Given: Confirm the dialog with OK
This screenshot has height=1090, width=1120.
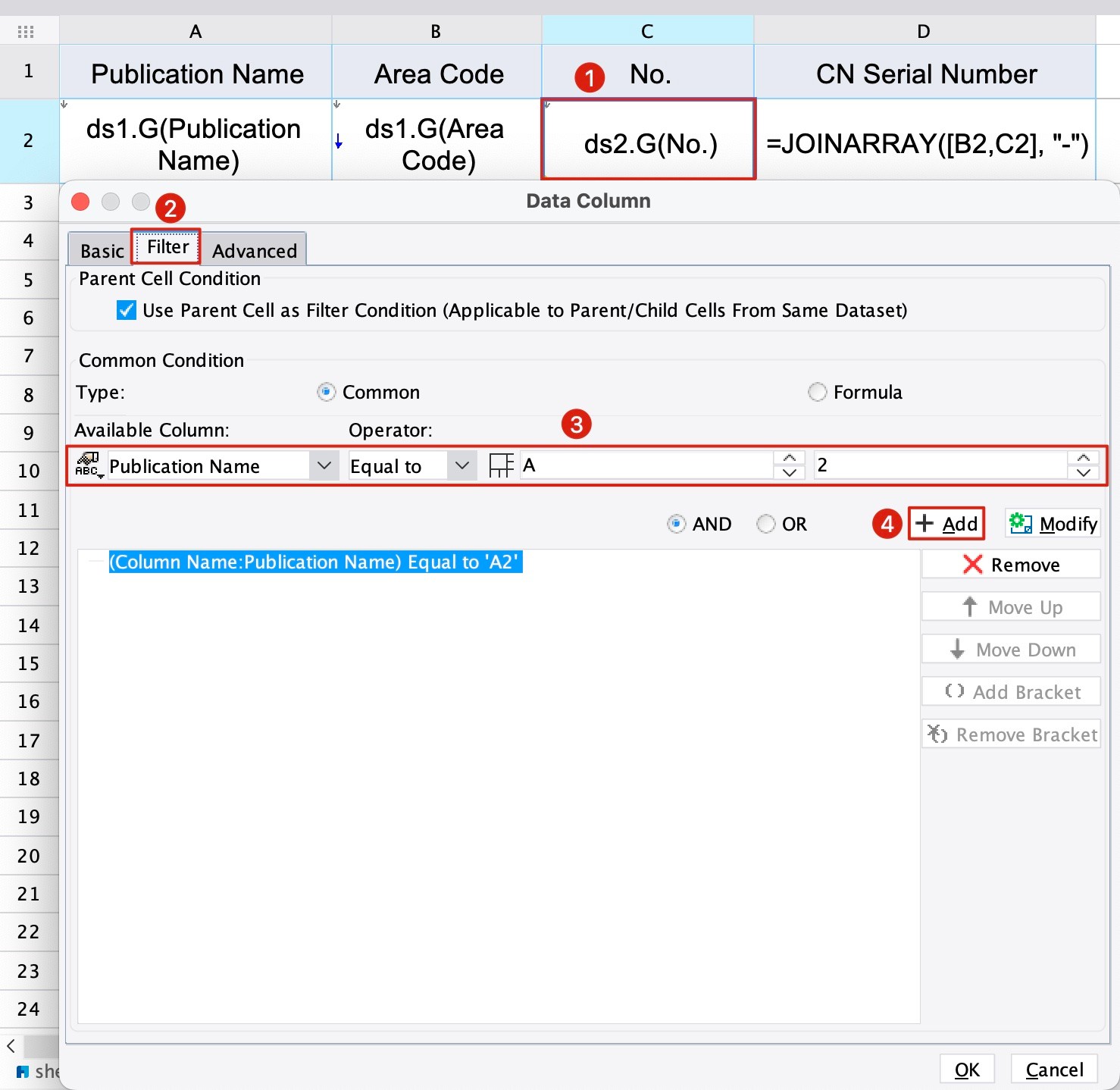Looking at the screenshot, I should (x=967, y=1070).
